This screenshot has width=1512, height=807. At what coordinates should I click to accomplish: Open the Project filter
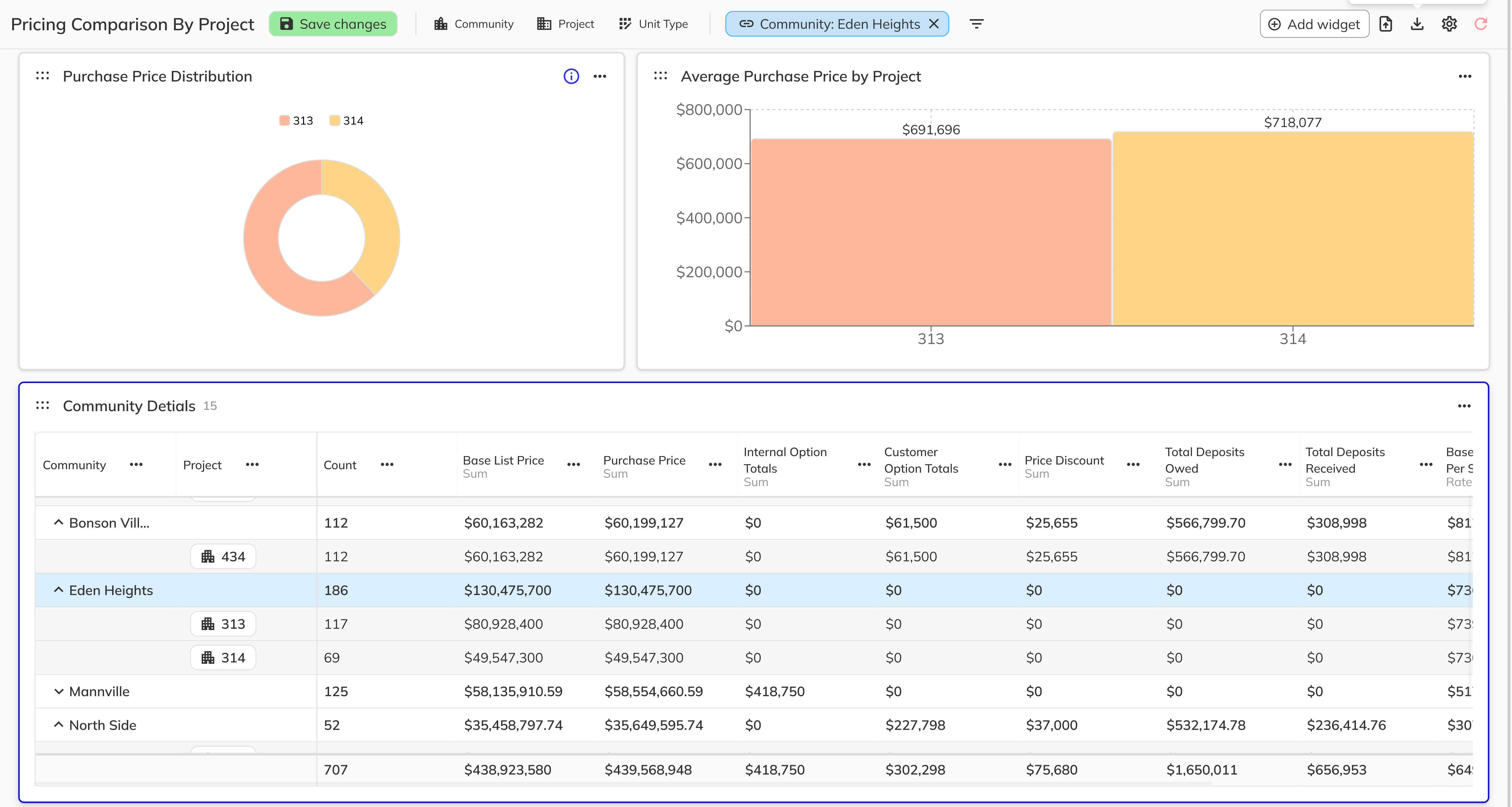(565, 24)
